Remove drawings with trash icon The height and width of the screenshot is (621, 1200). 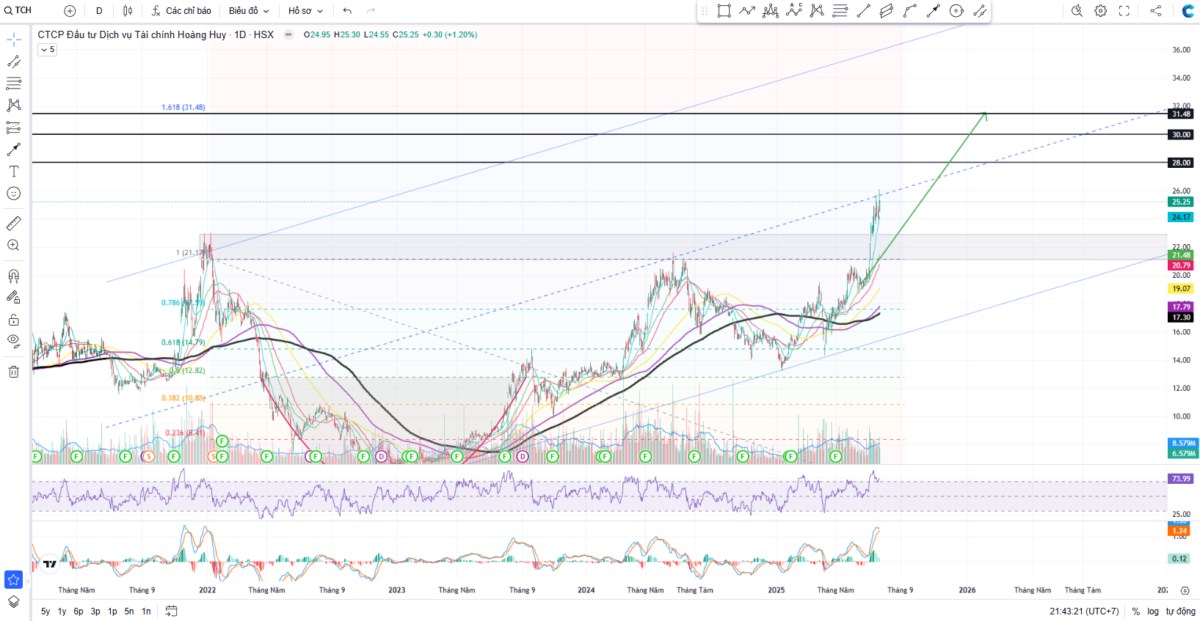coord(14,372)
